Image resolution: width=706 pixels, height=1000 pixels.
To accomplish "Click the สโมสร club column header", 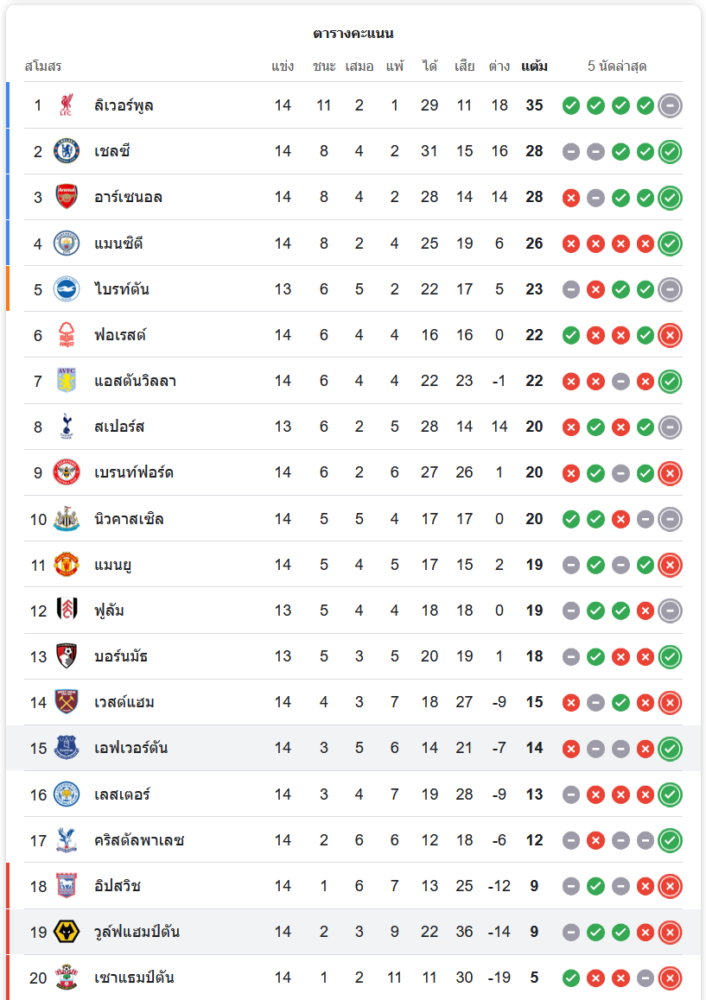I will tap(43, 67).
